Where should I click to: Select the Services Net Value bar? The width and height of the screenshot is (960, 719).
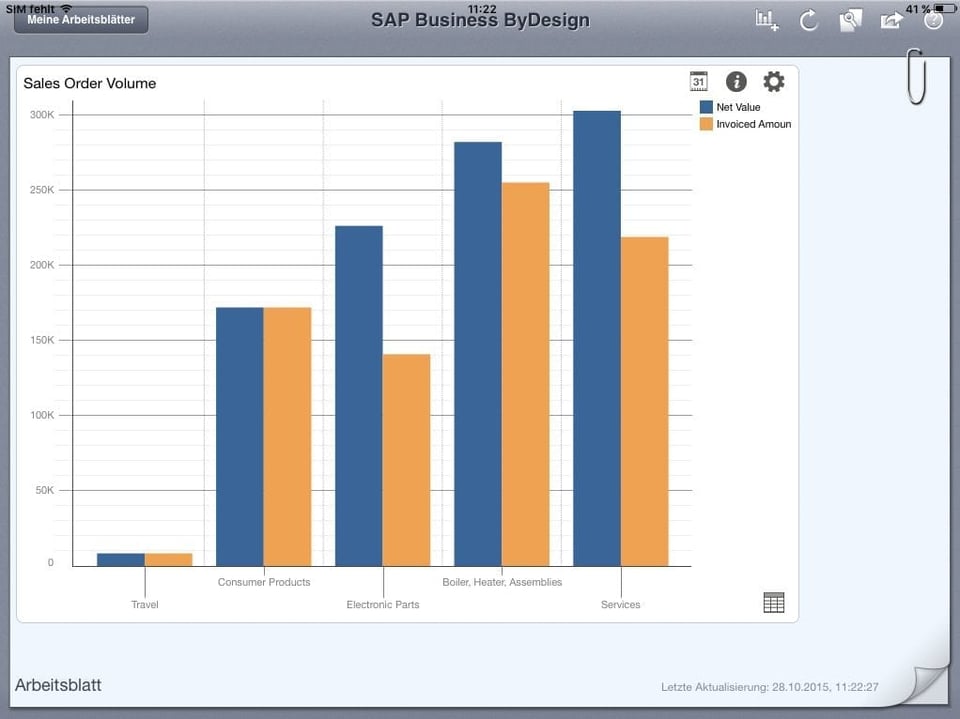pos(597,339)
